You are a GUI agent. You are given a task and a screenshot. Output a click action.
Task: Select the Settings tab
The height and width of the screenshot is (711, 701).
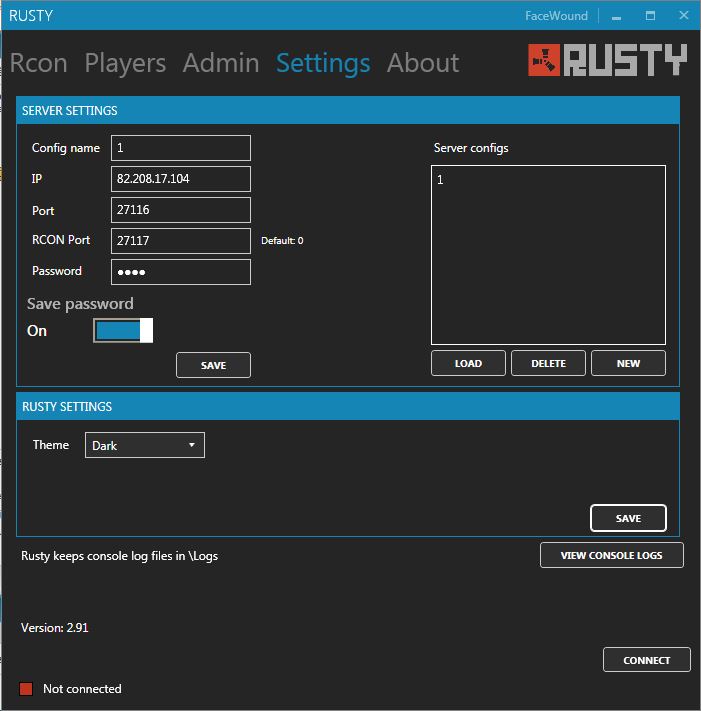[x=323, y=63]
